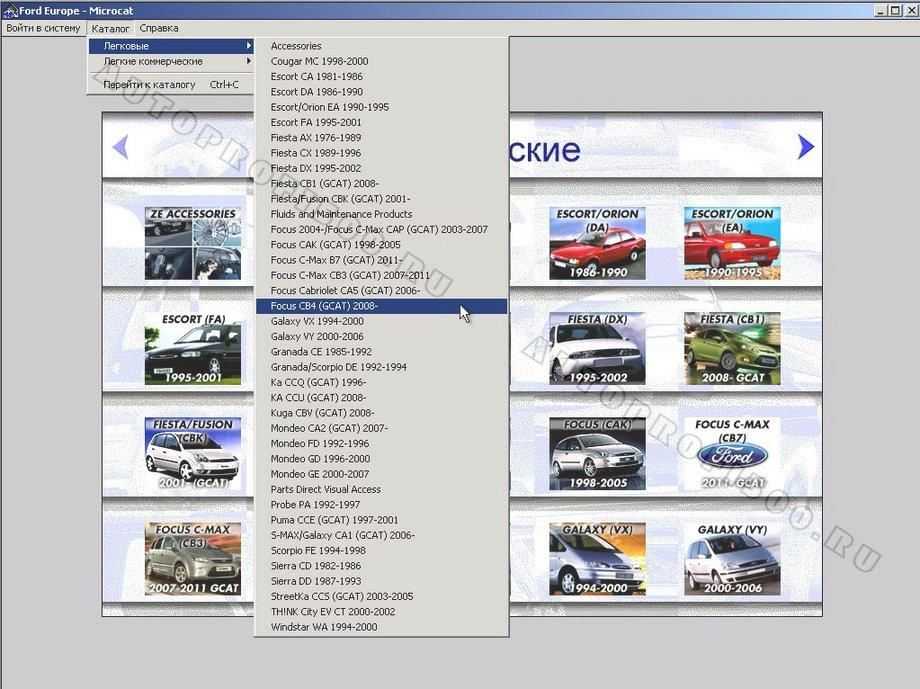
Task: Select Fiesta CB1 (GCAT) 2008-
Action: click(381, 183)
